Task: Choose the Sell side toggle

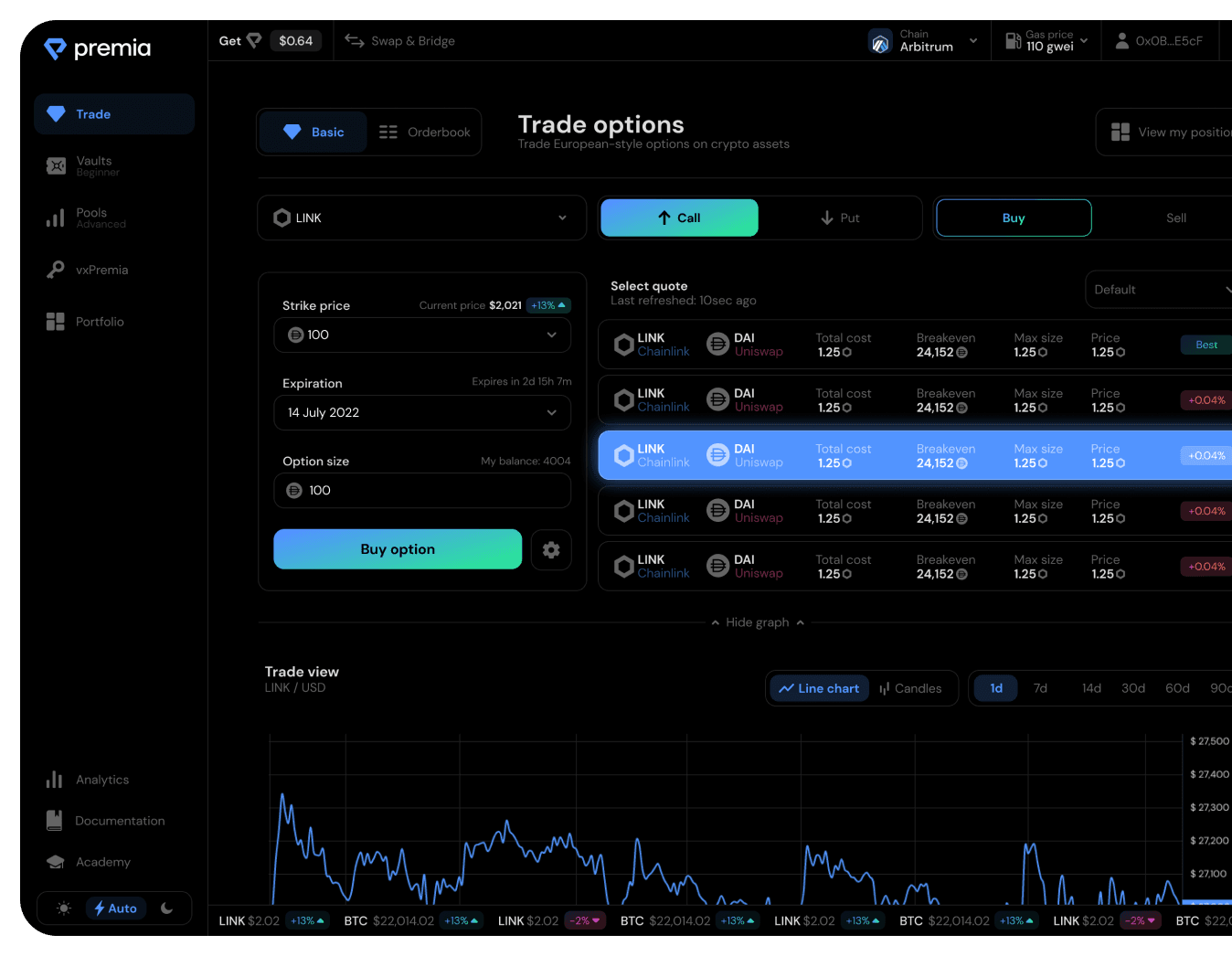Action: (x=1176, y=218)
